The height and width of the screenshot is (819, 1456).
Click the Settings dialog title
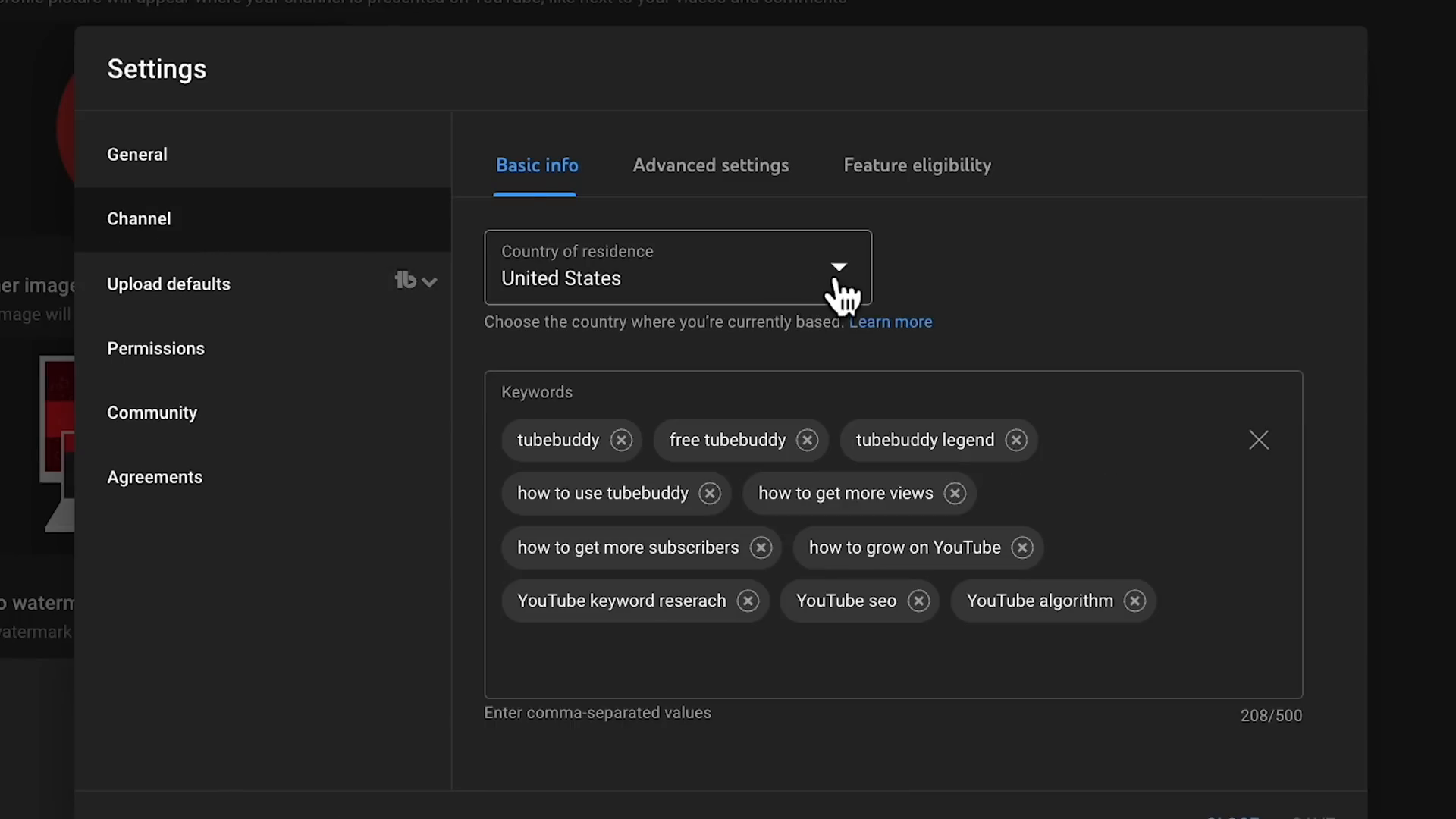(x=157, y=69)
